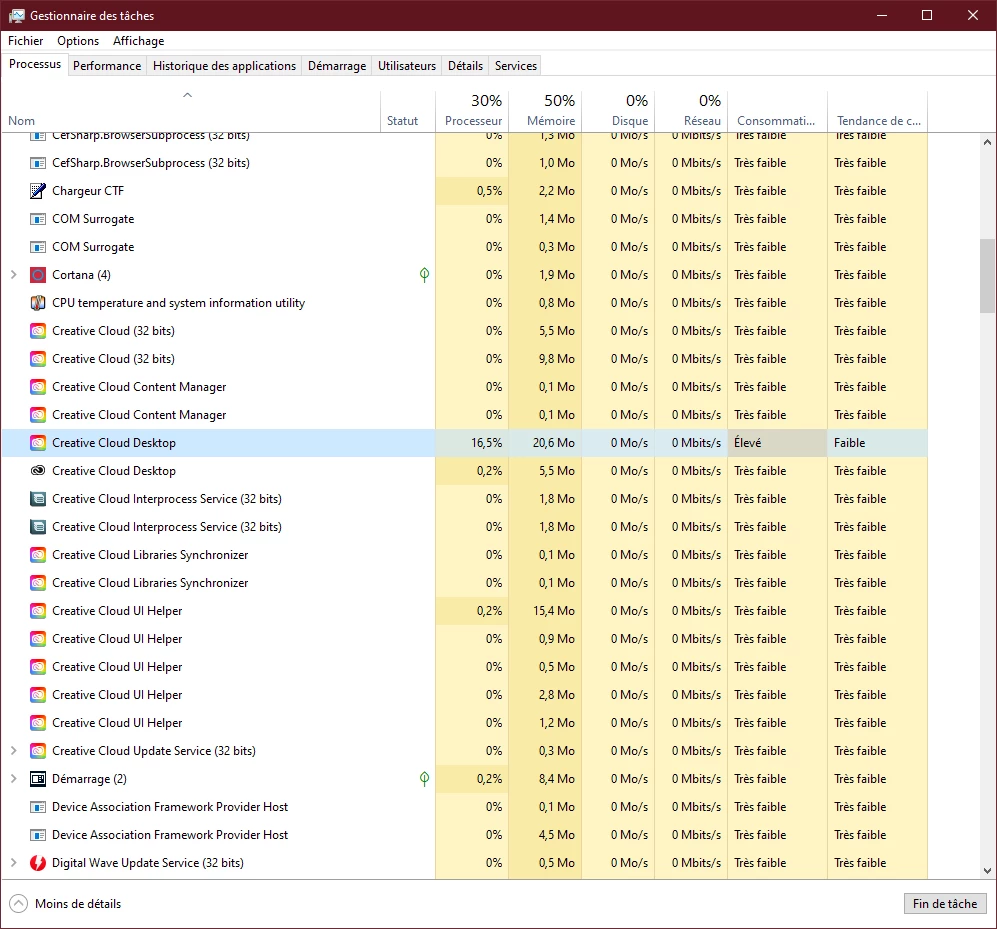This screenshot has height=929, width=997.
Task: Click the Faible consumption trend cell
Action: point(877,443)
